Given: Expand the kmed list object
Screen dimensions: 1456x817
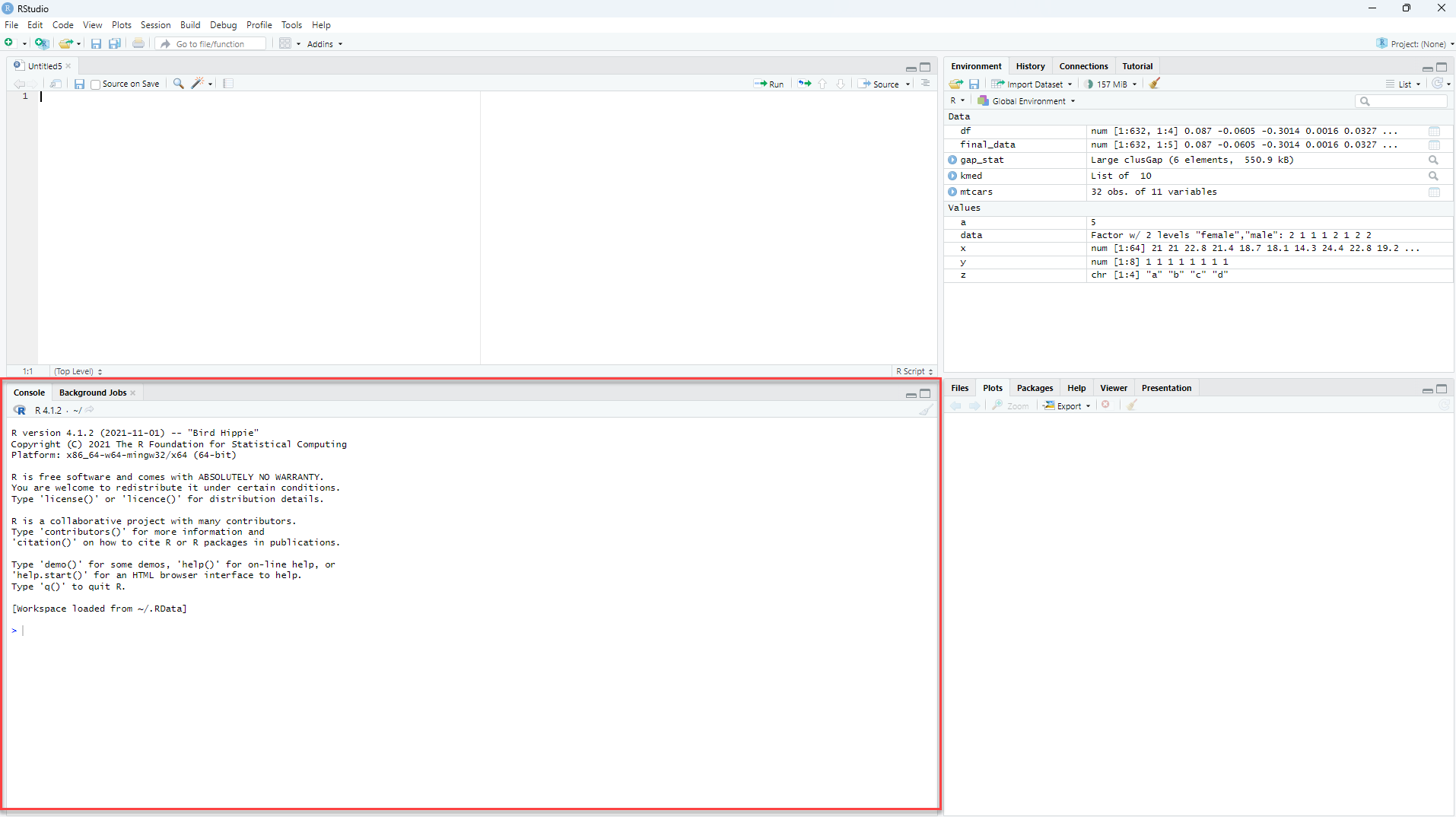Looking at the screenshot, I should click(952, 176).
